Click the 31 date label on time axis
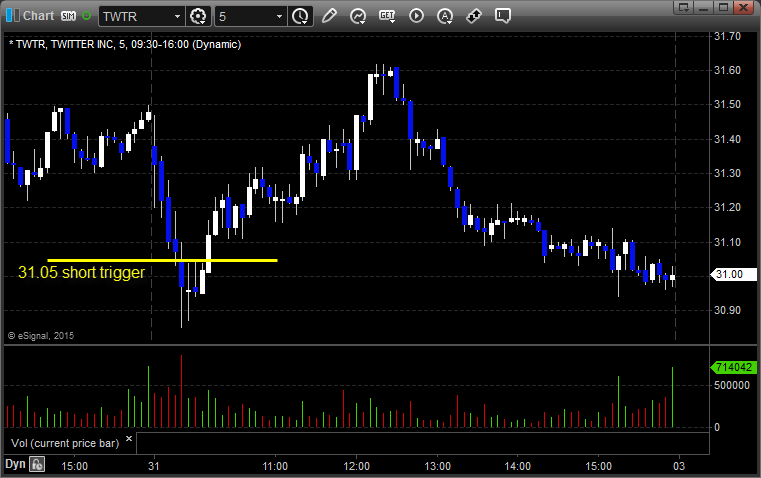 (153, 466)
